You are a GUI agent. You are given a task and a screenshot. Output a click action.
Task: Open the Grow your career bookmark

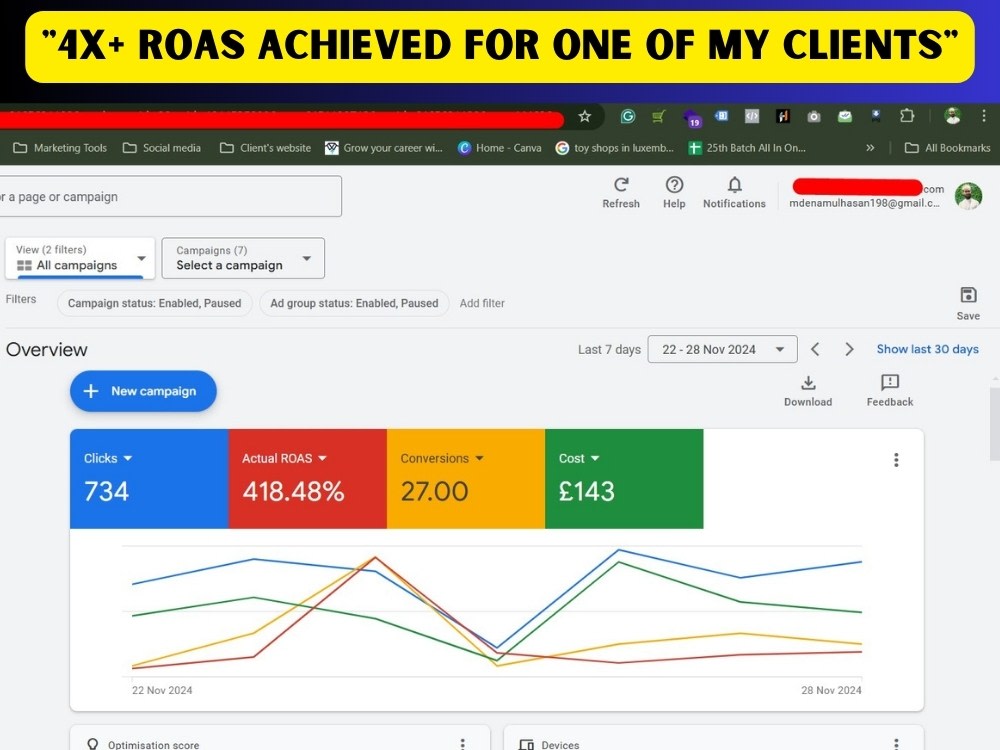[x=384, y=148]
